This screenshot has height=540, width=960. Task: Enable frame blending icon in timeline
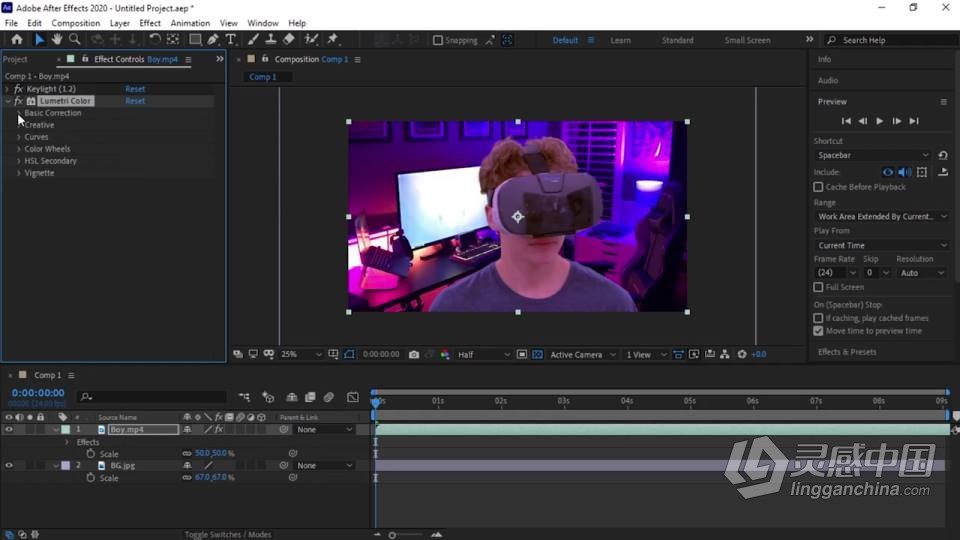(x=310, y=397)
